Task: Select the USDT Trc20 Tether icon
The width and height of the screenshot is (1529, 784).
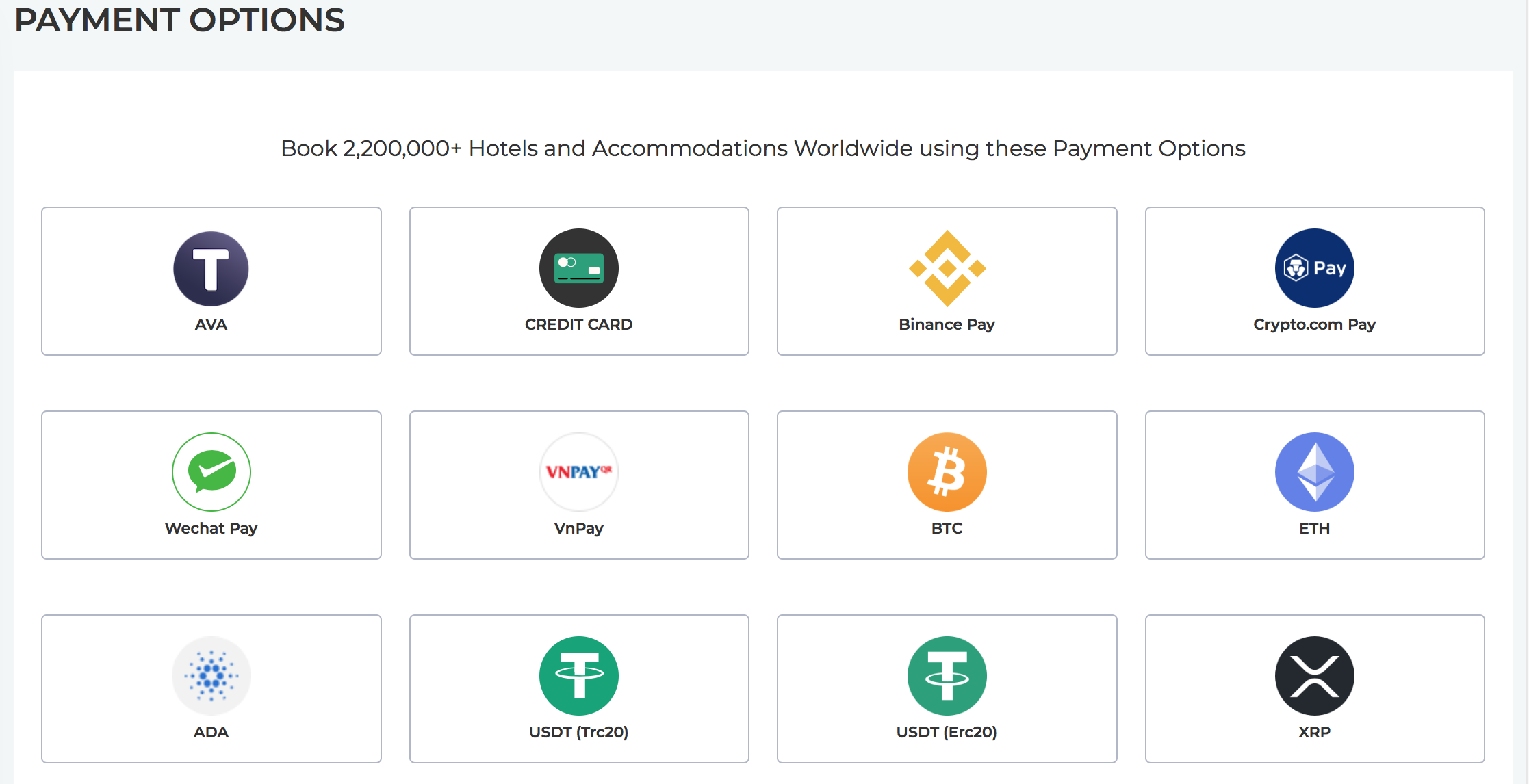Action: pyautogui.click(x=578, y=676)
